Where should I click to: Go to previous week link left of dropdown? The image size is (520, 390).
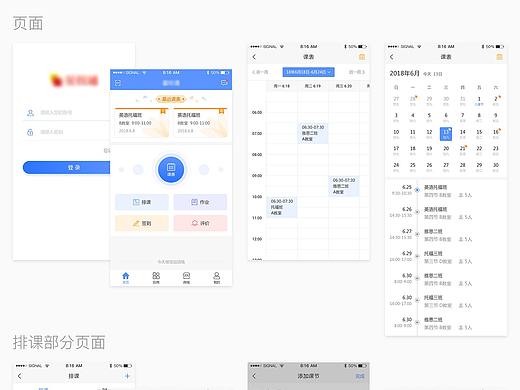pos(260,72)
